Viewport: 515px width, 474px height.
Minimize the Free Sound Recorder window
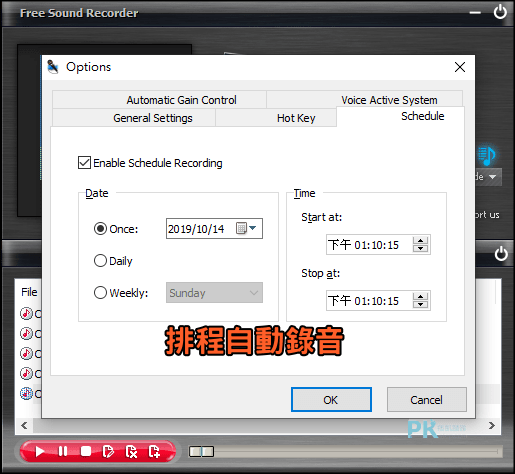[x=475, y=13]
